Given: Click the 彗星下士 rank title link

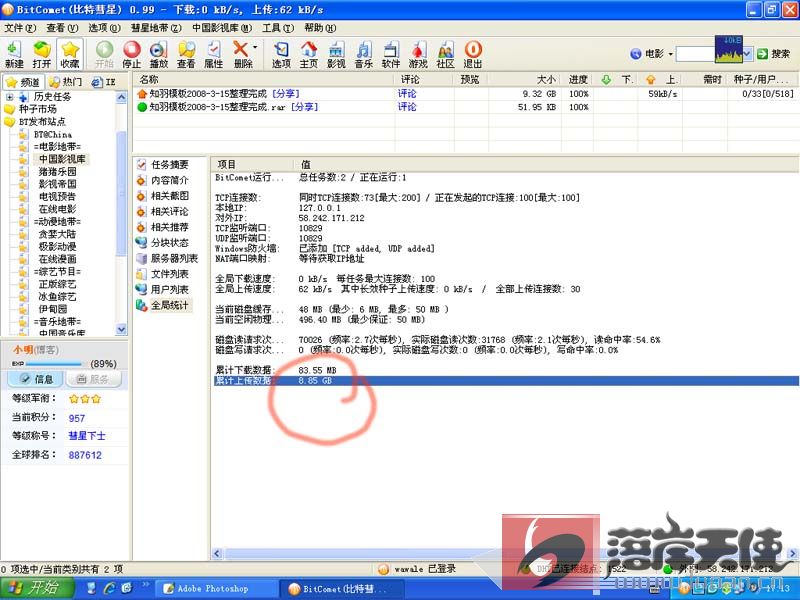Looking at the screenshot, I should pos(87,436).
